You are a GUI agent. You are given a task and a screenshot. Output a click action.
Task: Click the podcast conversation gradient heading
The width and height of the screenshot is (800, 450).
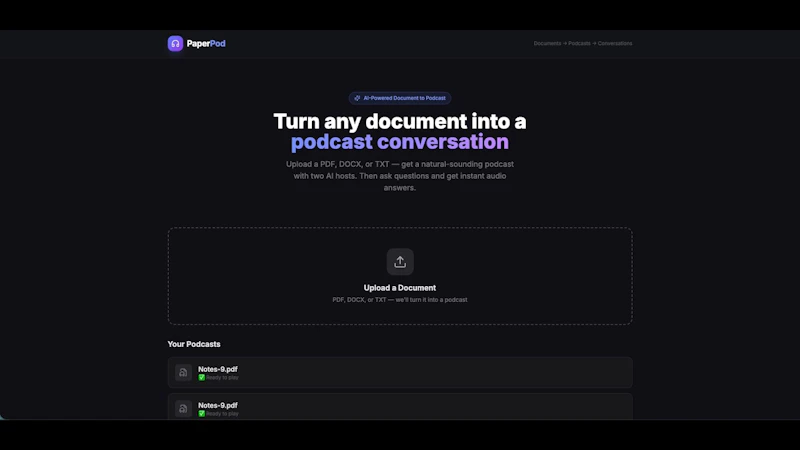[400, 142]
